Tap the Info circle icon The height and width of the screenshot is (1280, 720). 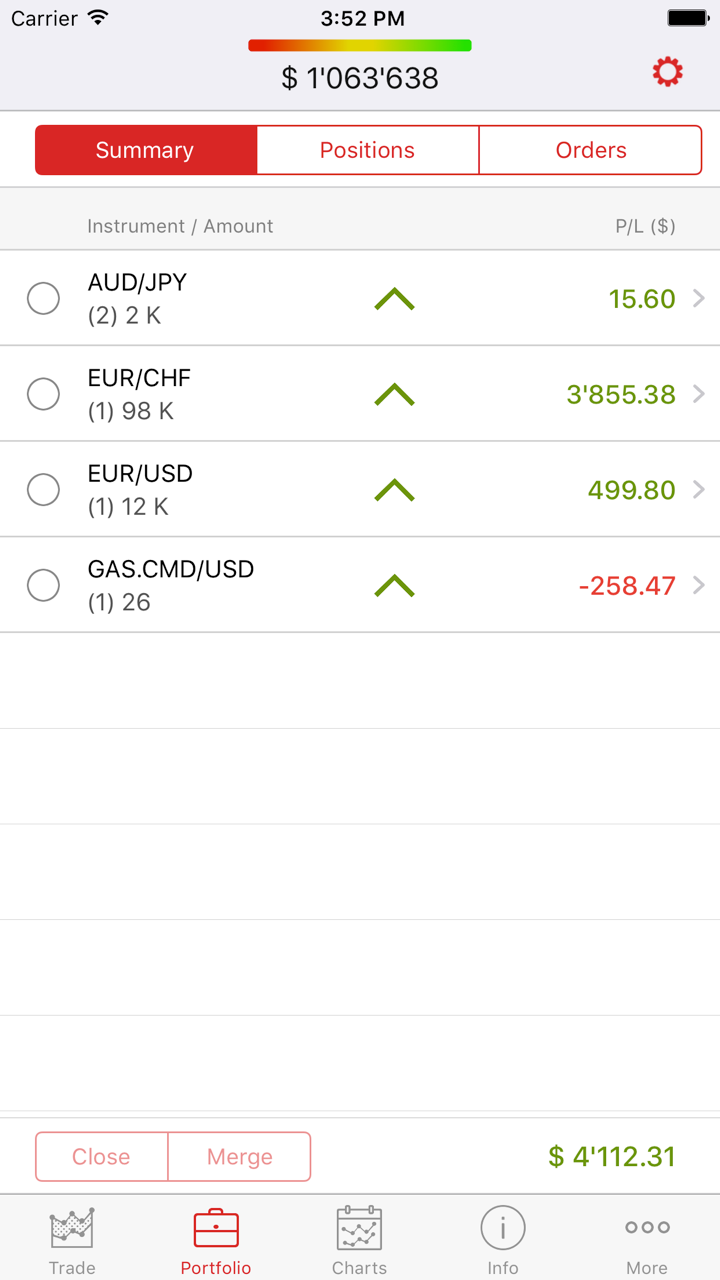point(503,1228)
